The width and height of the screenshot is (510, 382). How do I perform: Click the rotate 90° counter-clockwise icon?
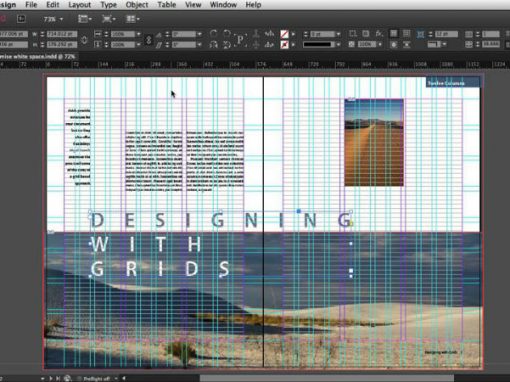(227, 33)
